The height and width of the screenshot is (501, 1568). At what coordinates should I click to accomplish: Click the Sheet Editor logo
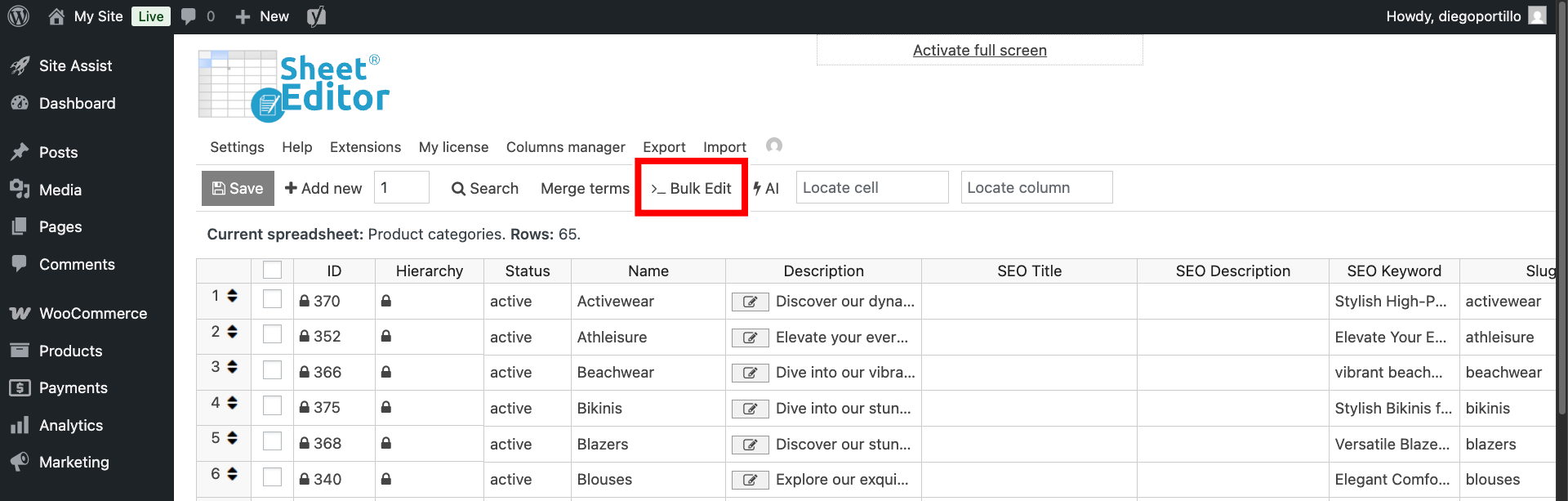click(293, 86)
